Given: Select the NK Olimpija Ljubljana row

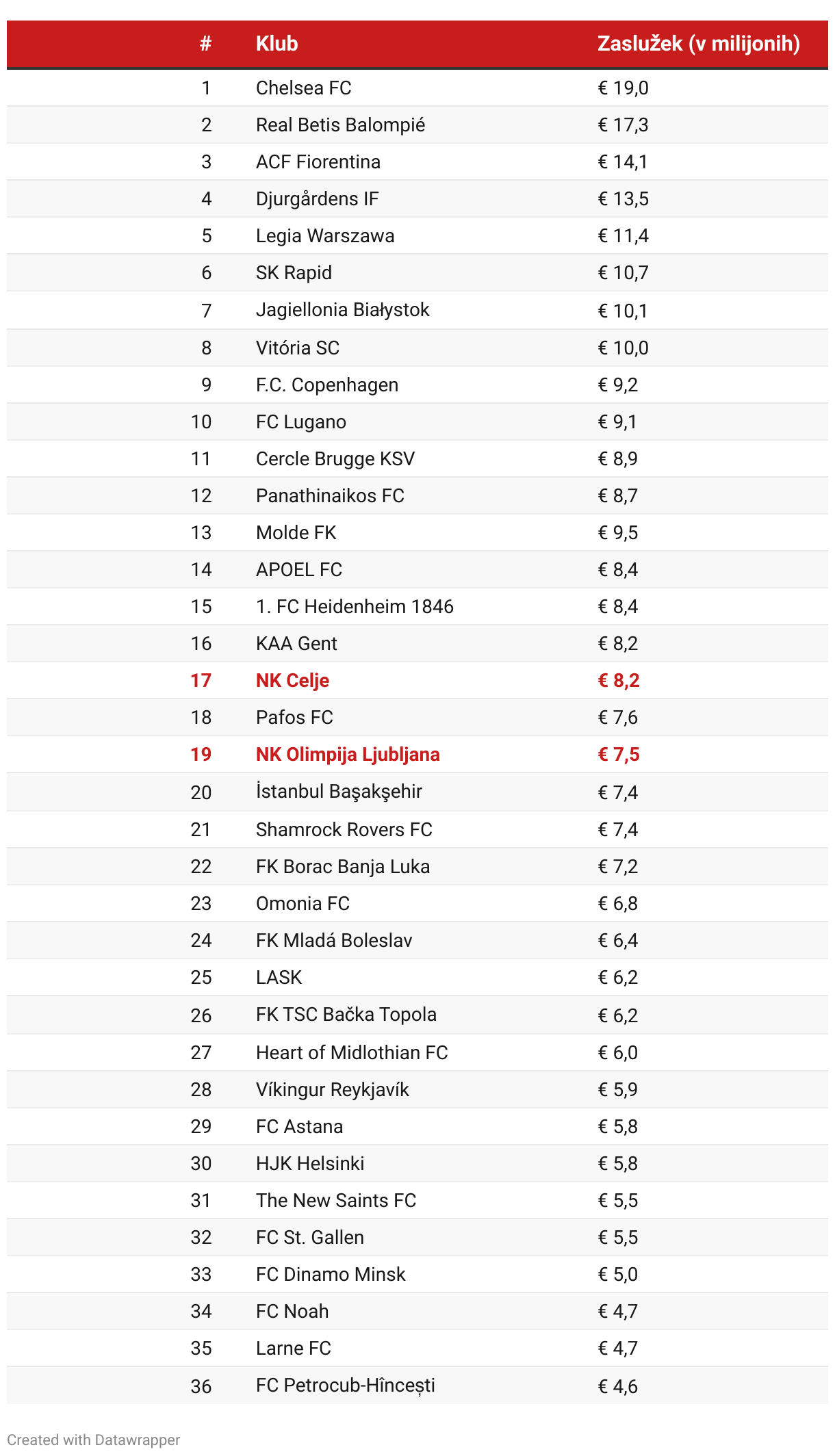Looking at the screenshot, I should 417,754.
